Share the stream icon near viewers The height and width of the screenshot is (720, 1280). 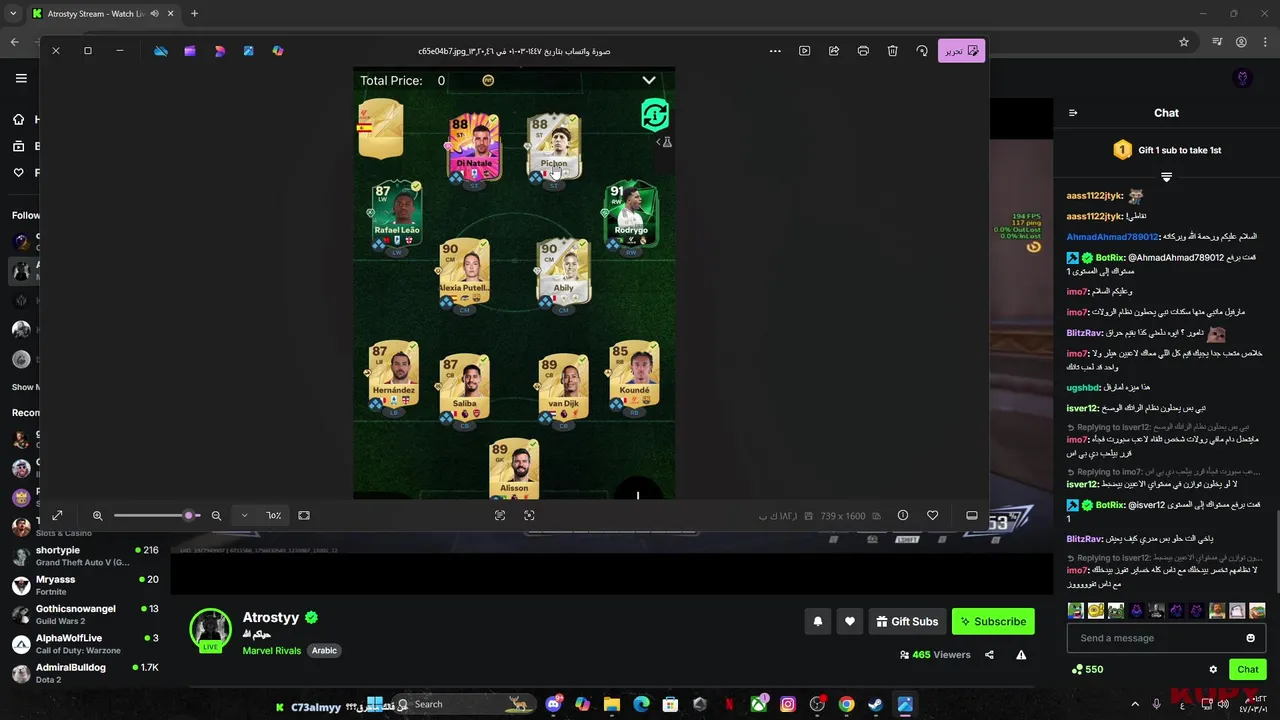click(x=989, y=655)
